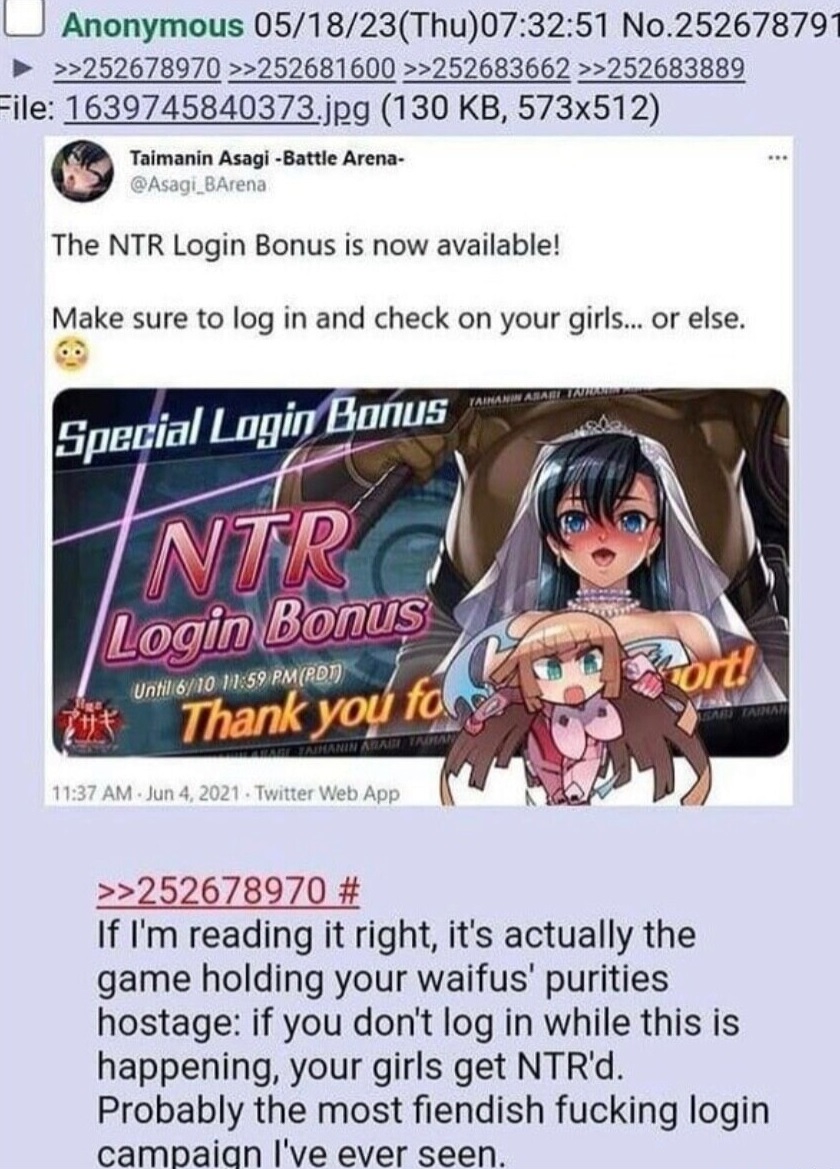This screenshot has width=840, height=1169.
Task: Click the @Asagi_BArena handle
Action: pos(198,184)
